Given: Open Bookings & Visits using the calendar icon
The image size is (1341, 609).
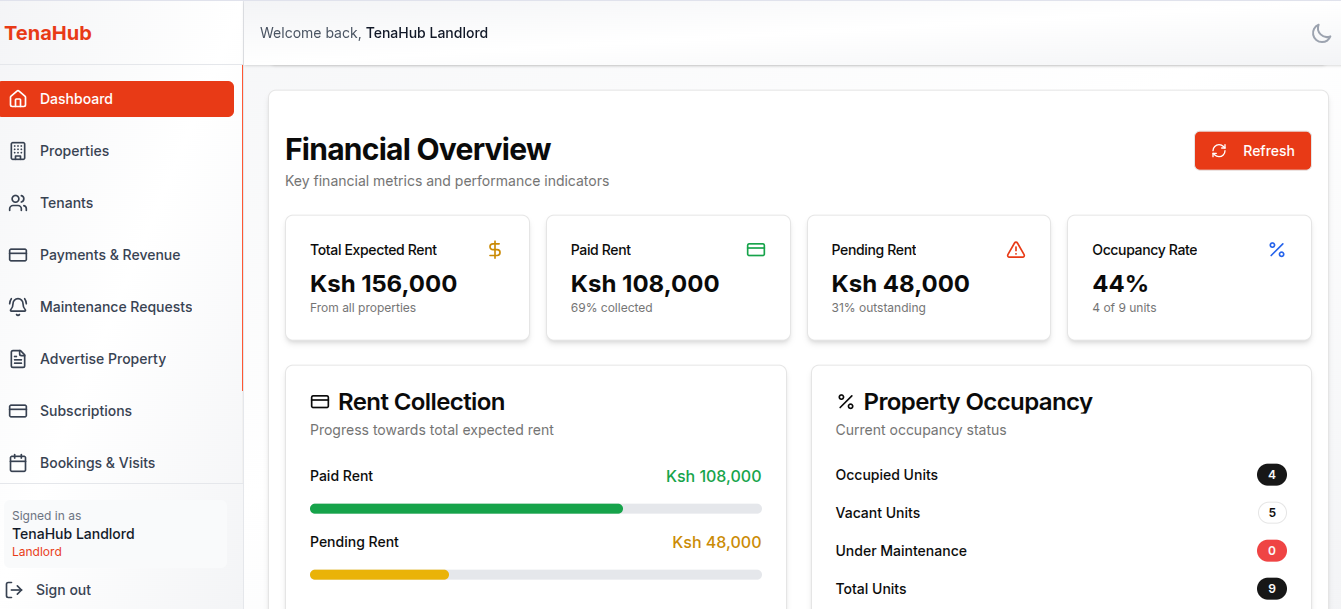Looking at the screenshot, I should [x=18, y=462].
